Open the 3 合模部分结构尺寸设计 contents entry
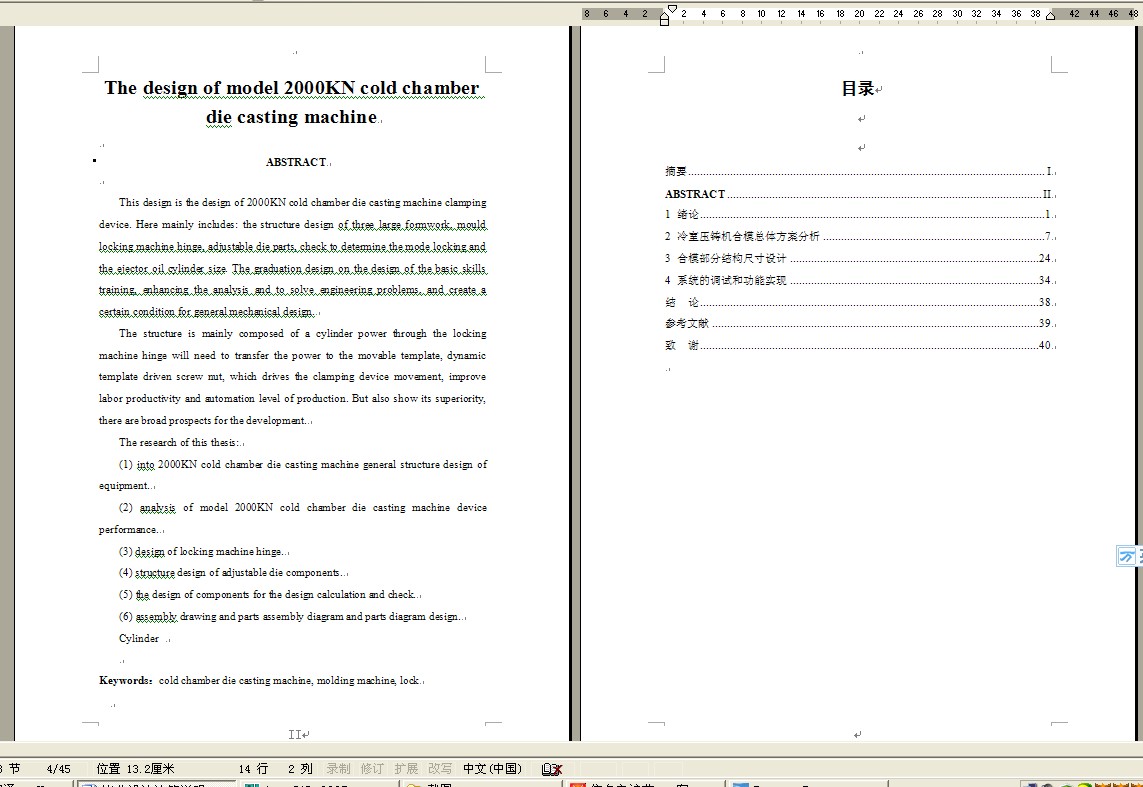1143x787 pixels. (860, 258)
